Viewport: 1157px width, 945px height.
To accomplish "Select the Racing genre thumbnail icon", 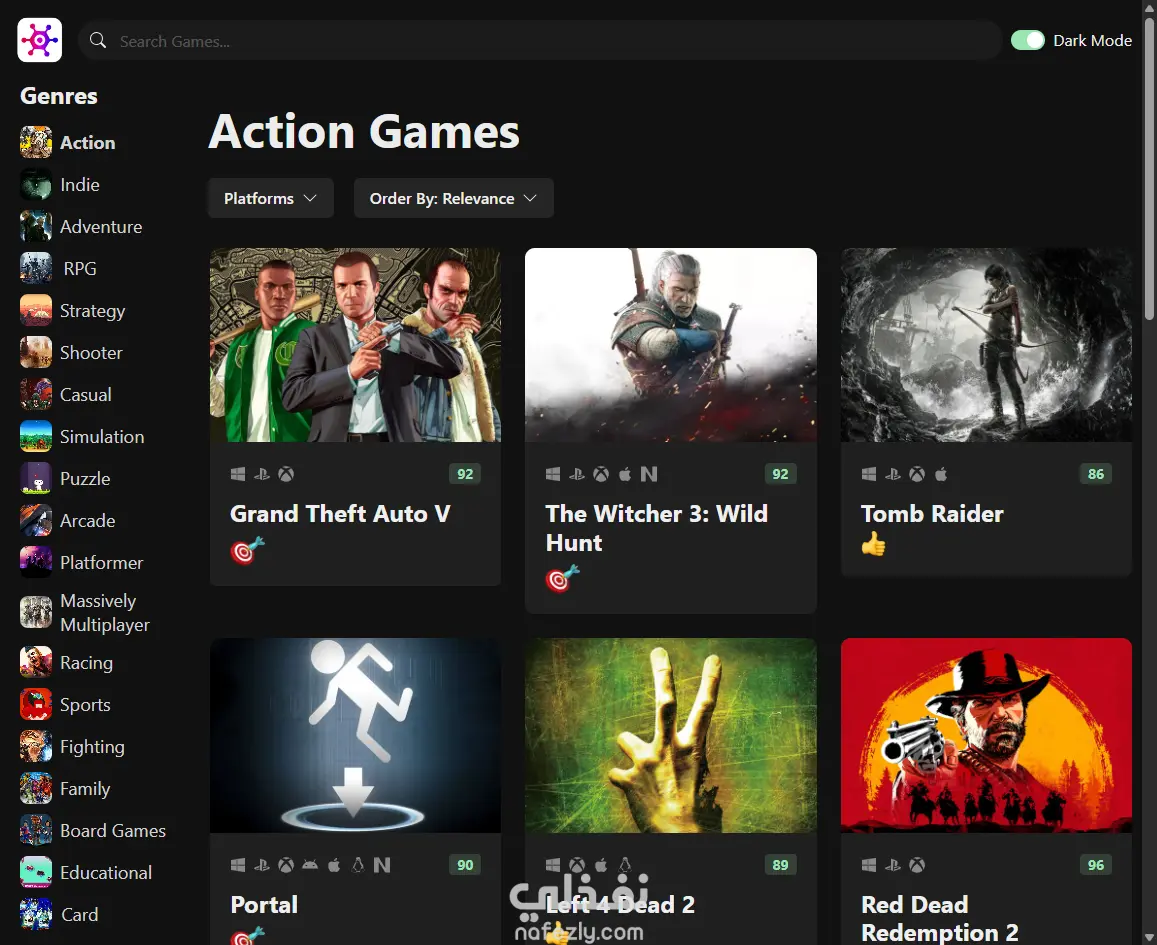I will 35,662.
